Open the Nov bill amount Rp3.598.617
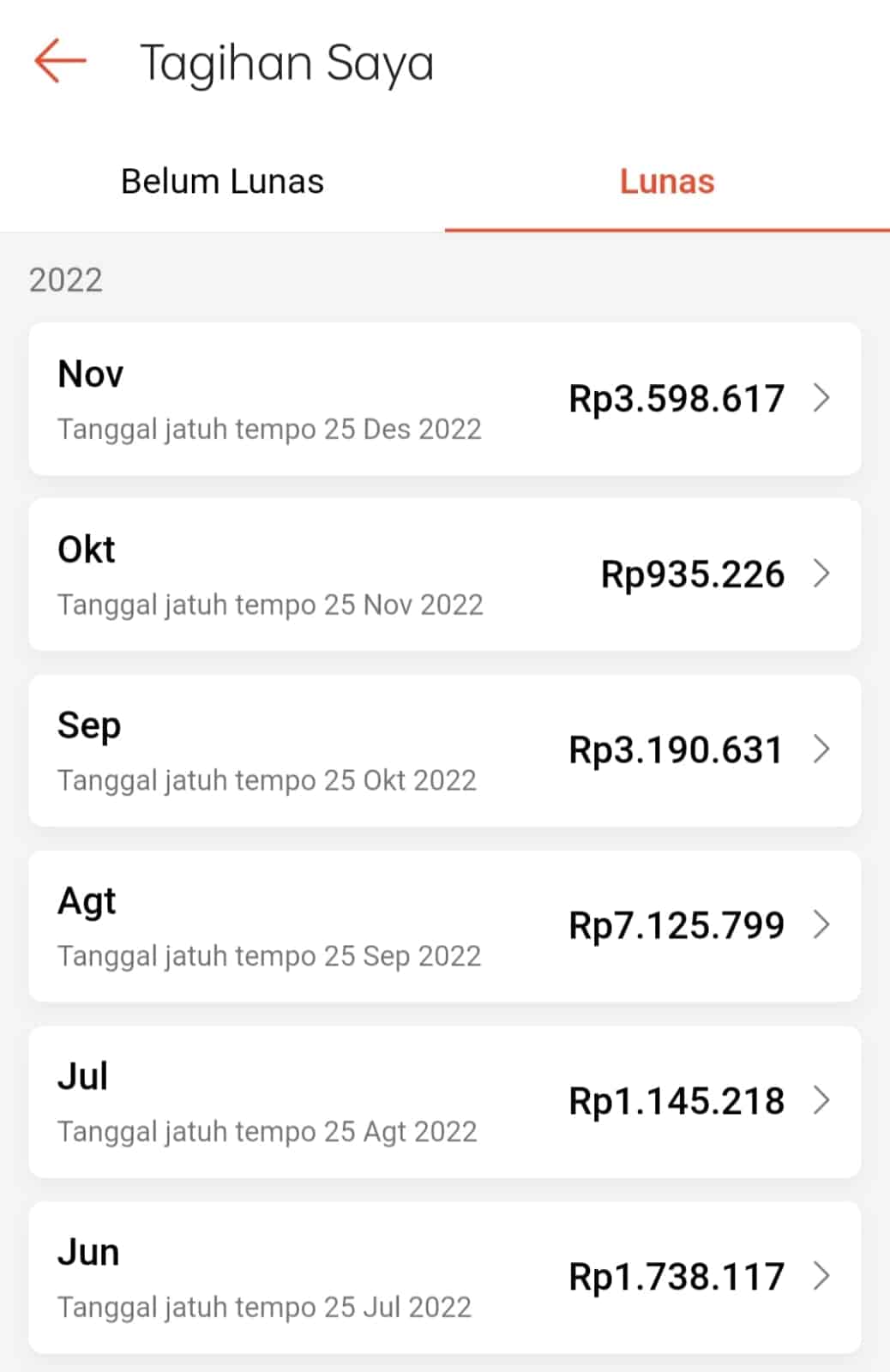 pyautogui.click(x=677, y=399)
